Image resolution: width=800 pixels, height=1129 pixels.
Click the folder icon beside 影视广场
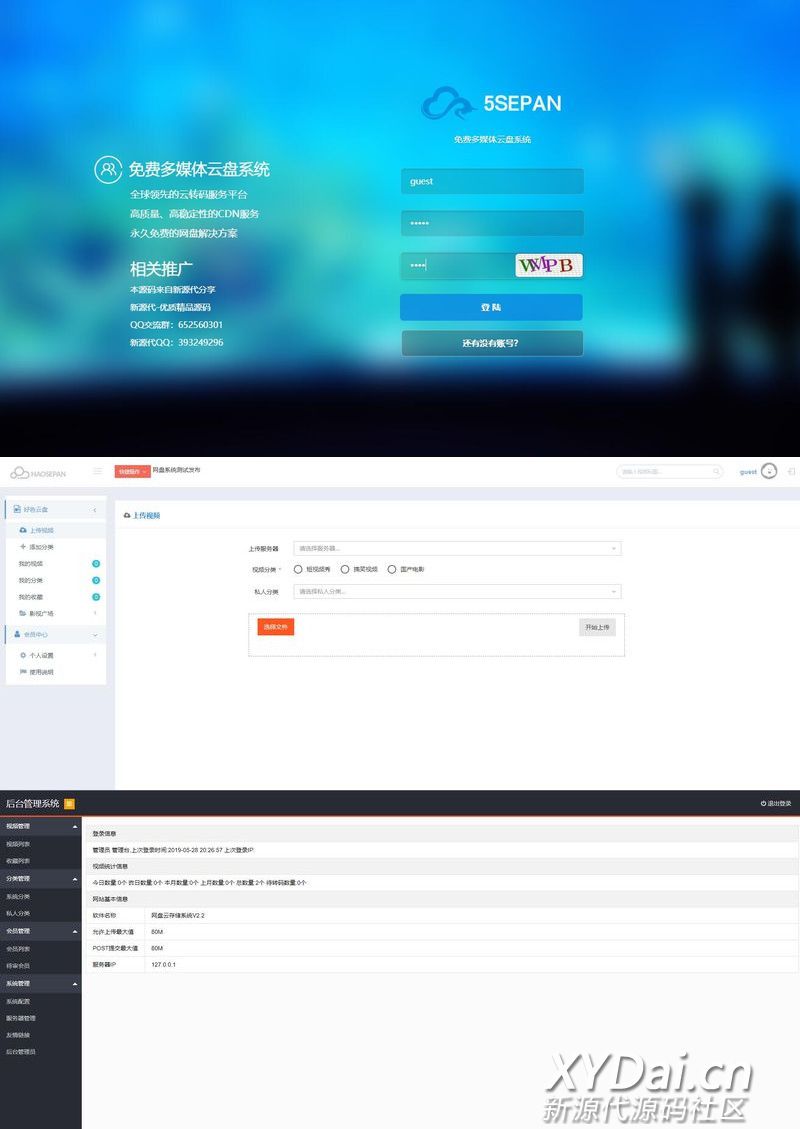point(23,613)
